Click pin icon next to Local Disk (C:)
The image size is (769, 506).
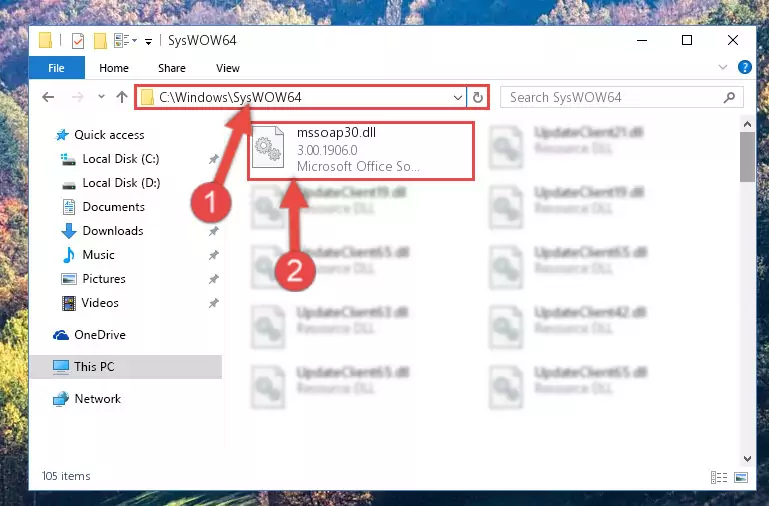(213, 159)
